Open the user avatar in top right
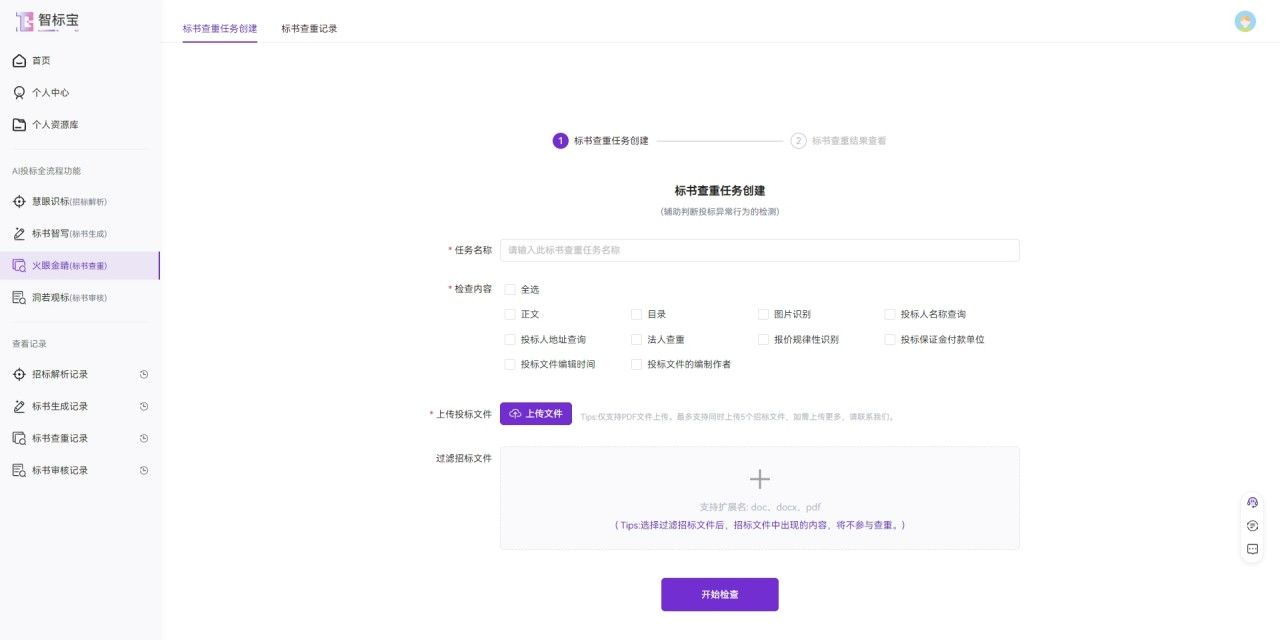This screenshot has width=1280, height=640. point(1245,22)
